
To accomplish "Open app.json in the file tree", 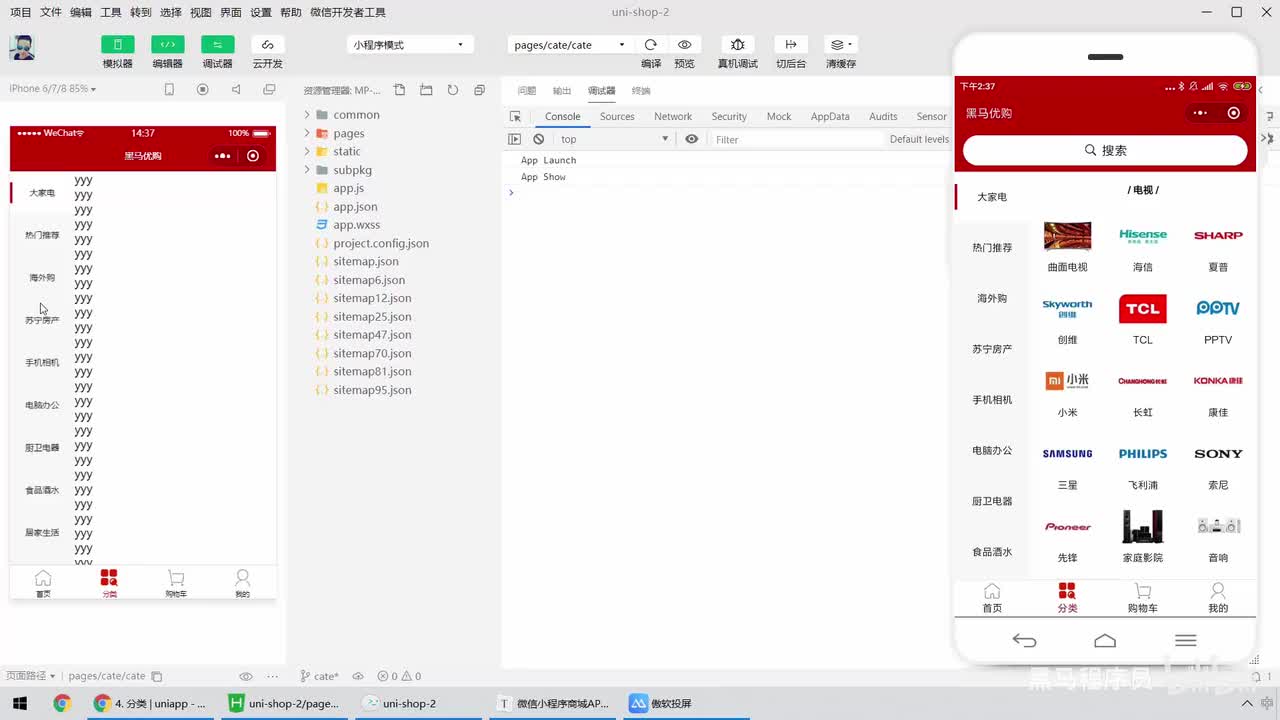I will [355, 206].
